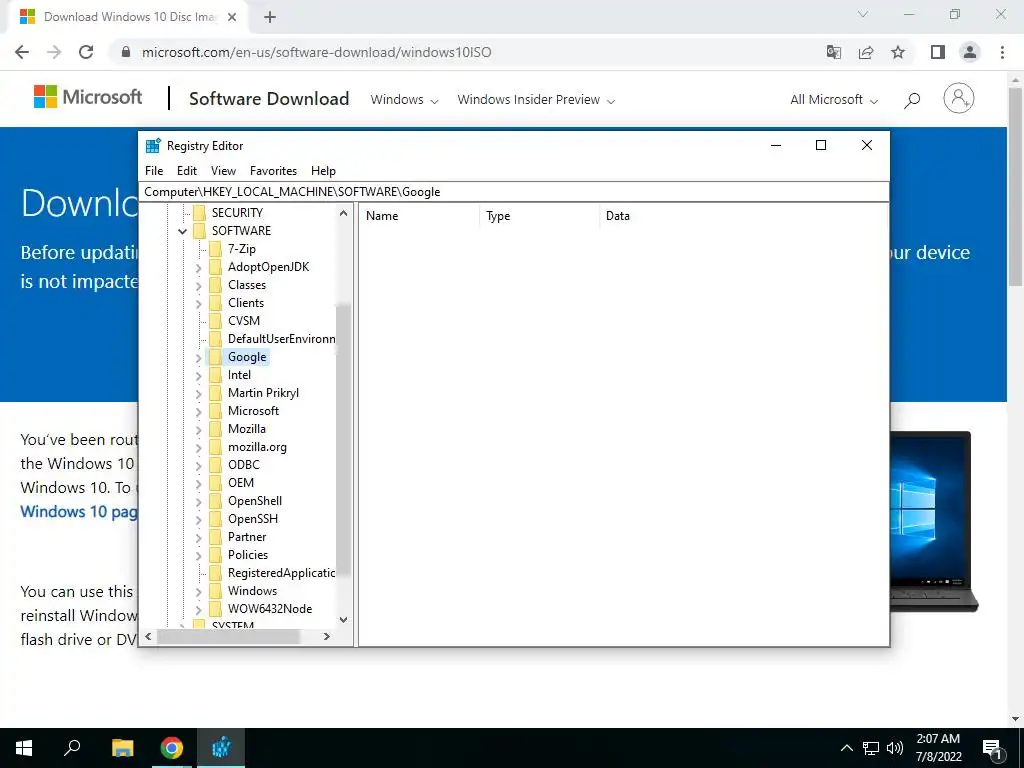
Task: Click the registry path address bar
Action: click(514, 192)
